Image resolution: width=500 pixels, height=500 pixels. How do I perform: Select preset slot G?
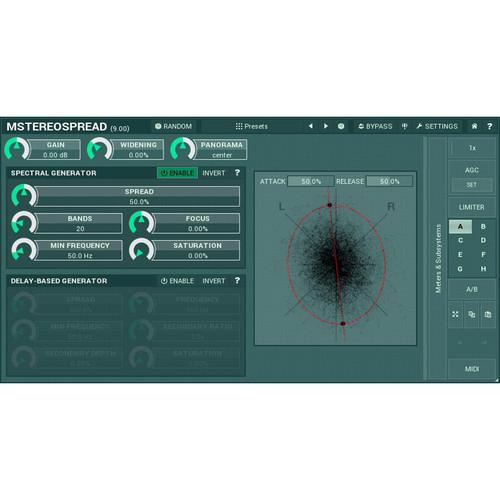click(x=460, y=269)
